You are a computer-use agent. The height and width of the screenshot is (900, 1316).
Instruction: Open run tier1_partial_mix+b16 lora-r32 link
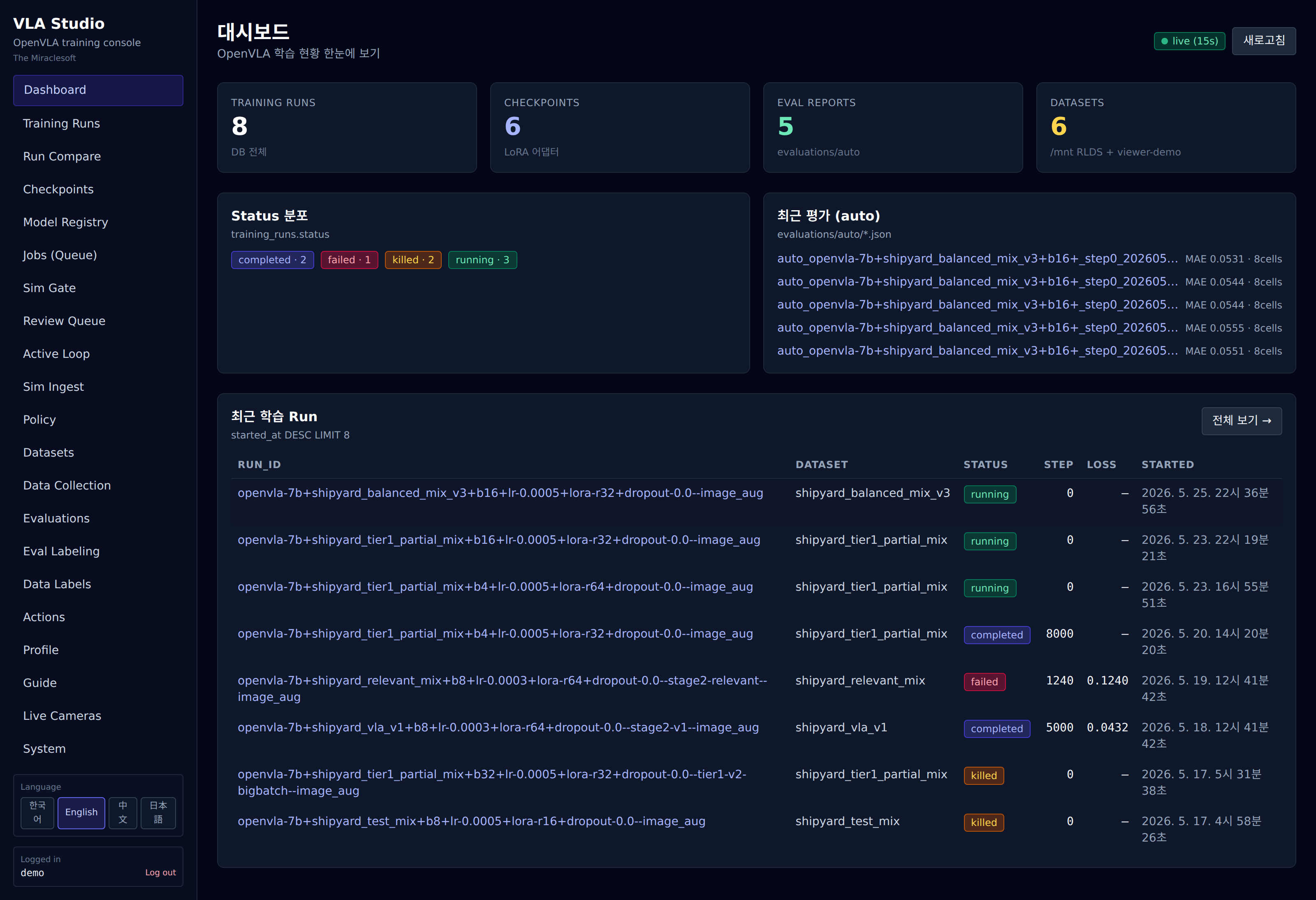[499, 540]
